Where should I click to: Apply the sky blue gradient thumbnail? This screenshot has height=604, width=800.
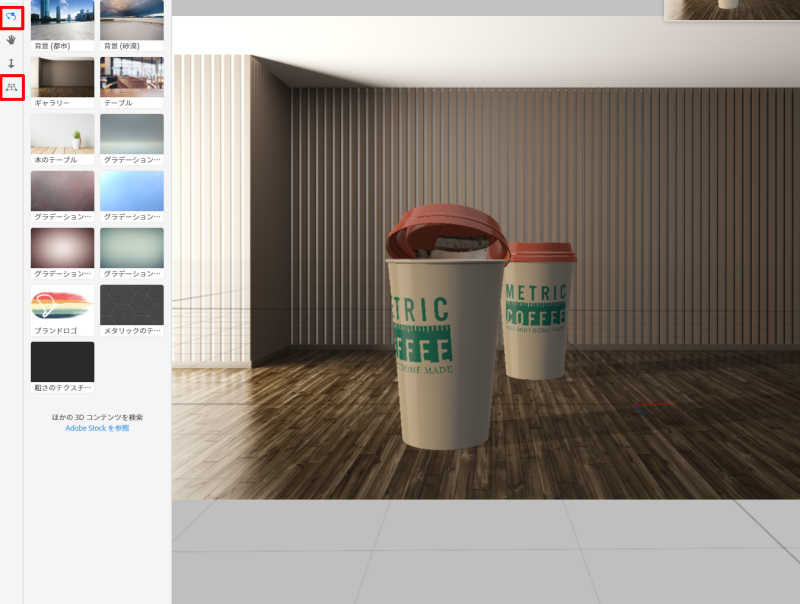coord(131,190)
